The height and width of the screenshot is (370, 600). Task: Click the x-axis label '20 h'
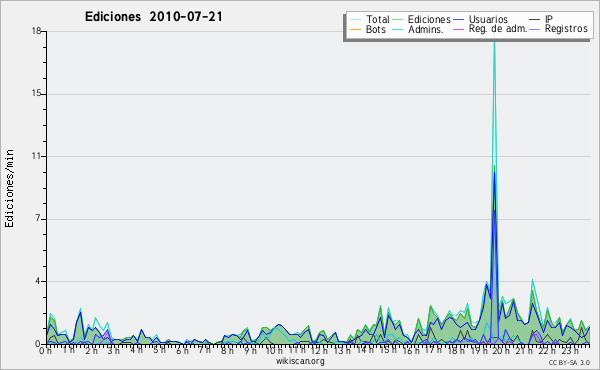[x=500, y=350]
